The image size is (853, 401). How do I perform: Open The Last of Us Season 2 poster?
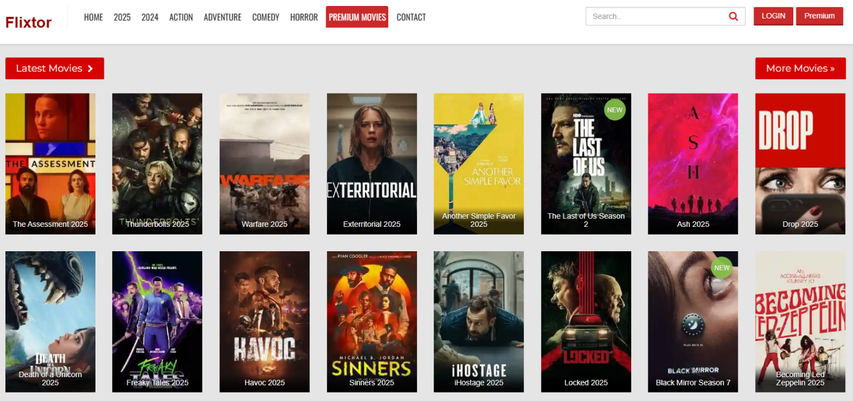click(x=586, y=164)
